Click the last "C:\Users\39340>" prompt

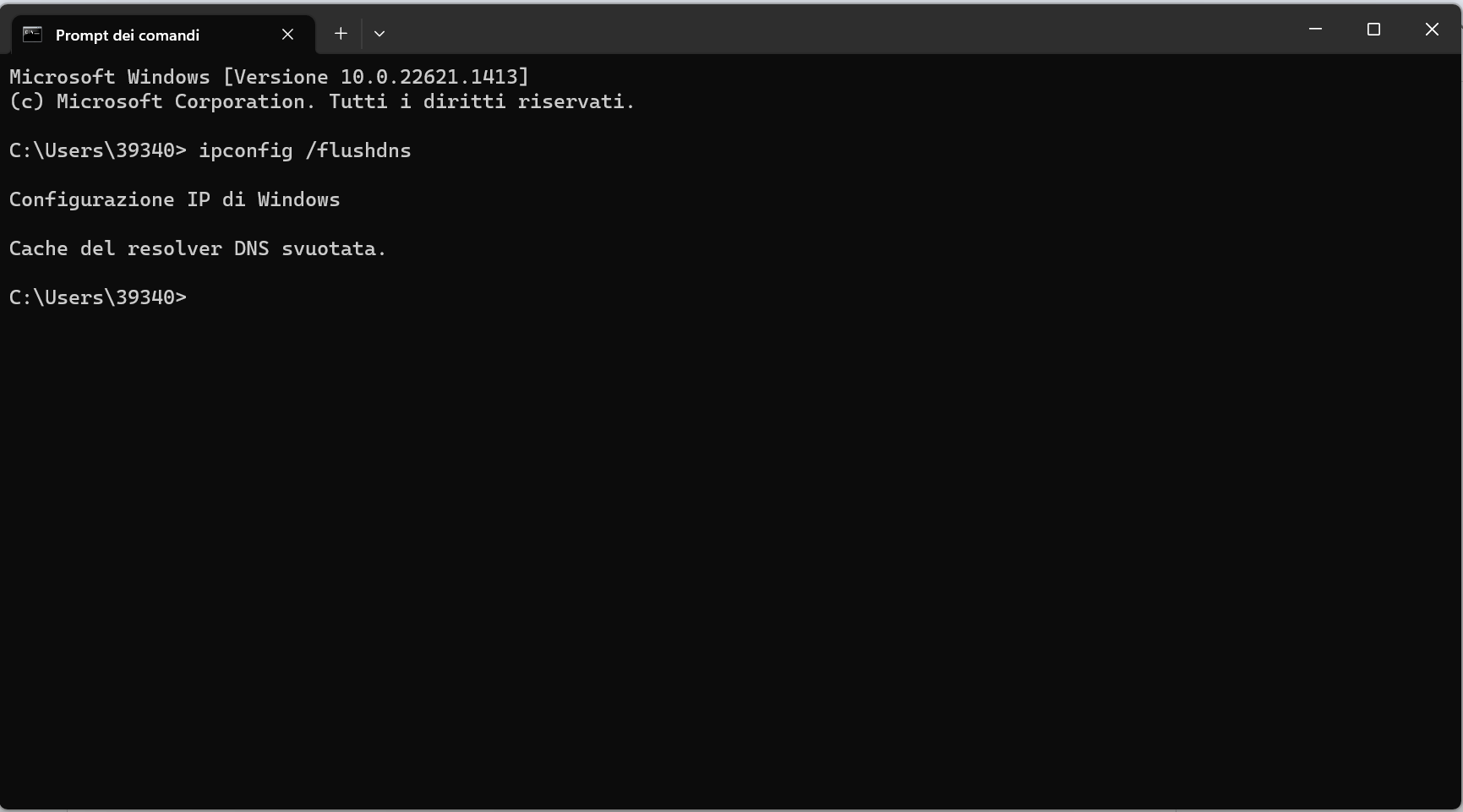click(x=97, y=297)
